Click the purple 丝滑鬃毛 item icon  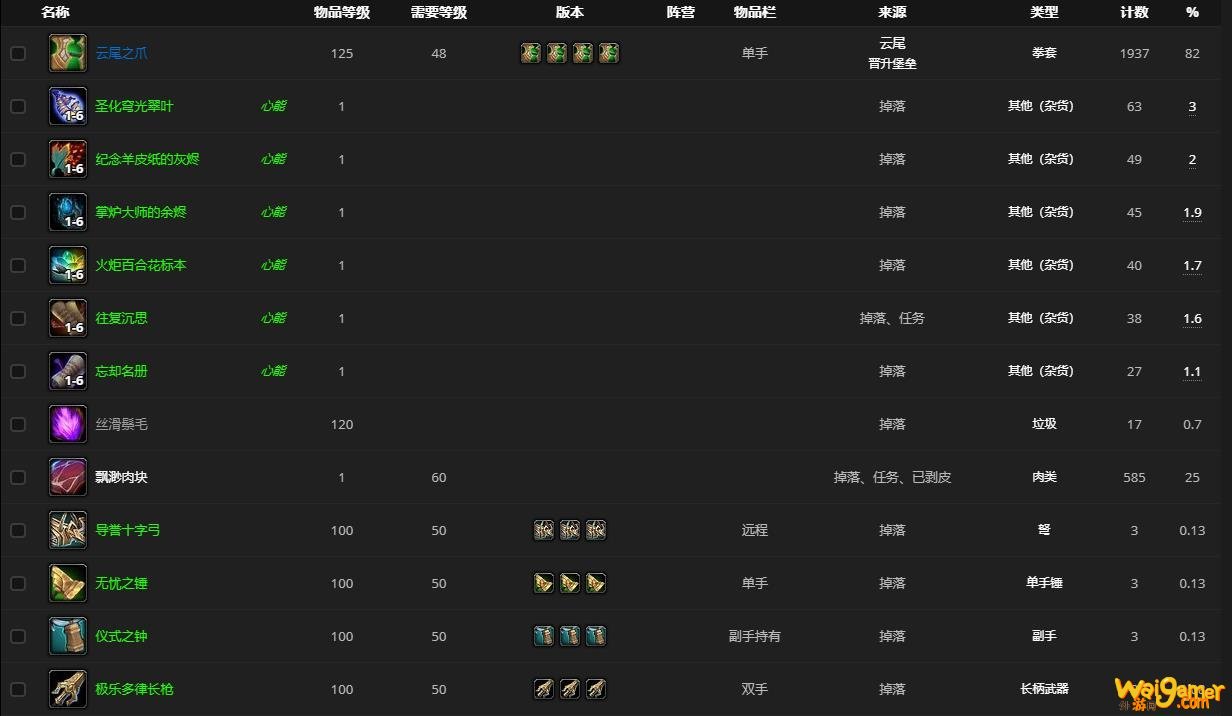(x=68, y=424)
